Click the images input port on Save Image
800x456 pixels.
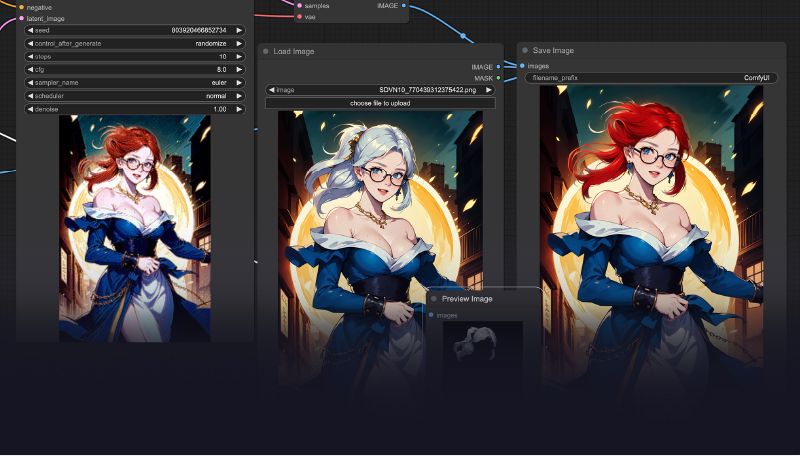click(522, 66)
